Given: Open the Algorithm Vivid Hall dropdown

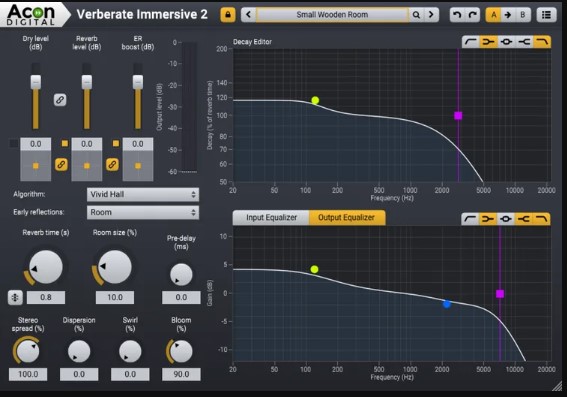Looking at the screenshot, I should 143,195.
